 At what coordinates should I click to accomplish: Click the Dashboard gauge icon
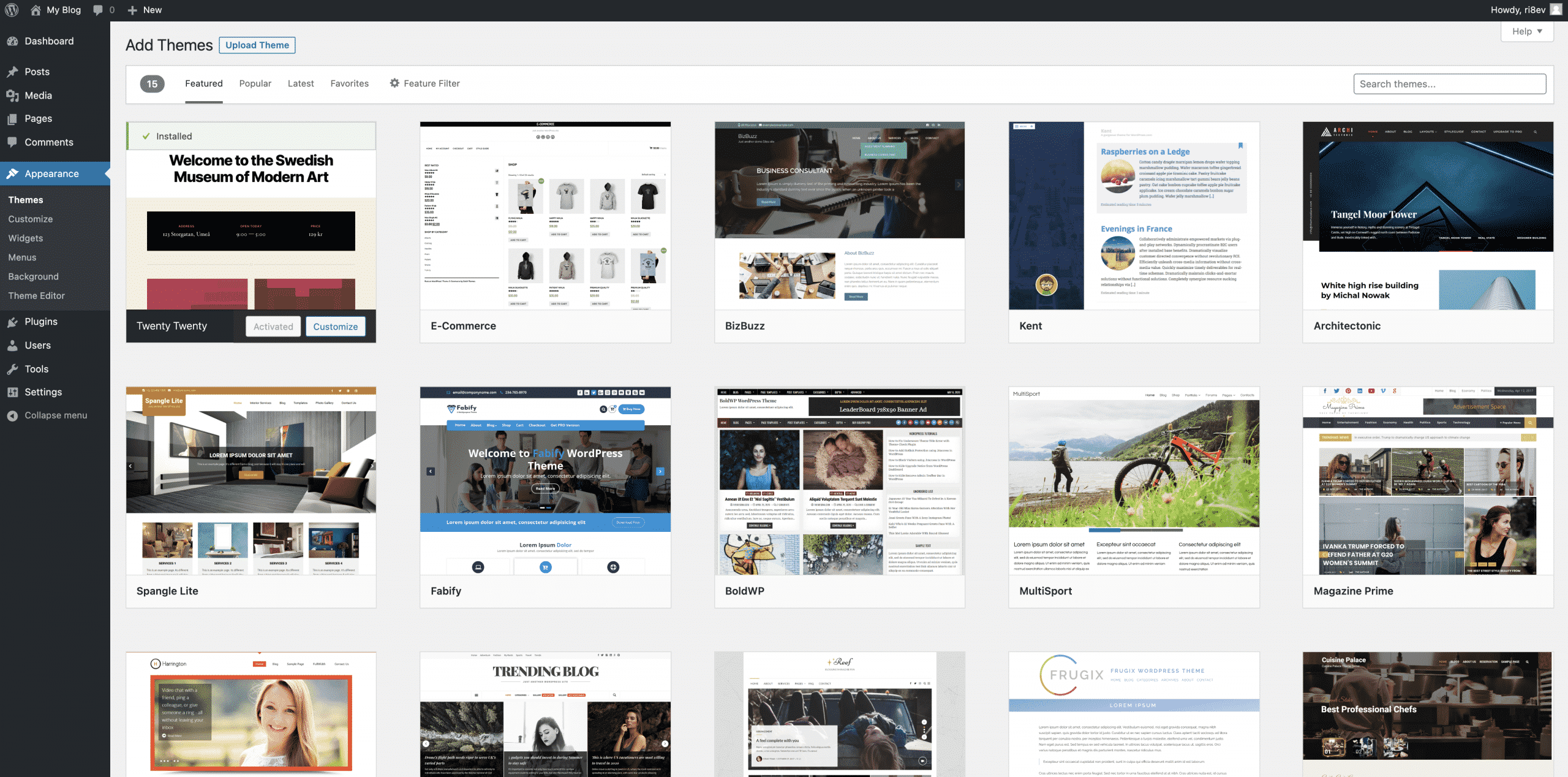12,41
